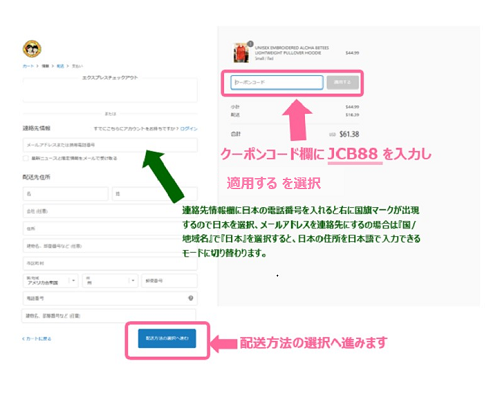
Task: Open the hoodie product thumbnail
Action: point(241,53)
